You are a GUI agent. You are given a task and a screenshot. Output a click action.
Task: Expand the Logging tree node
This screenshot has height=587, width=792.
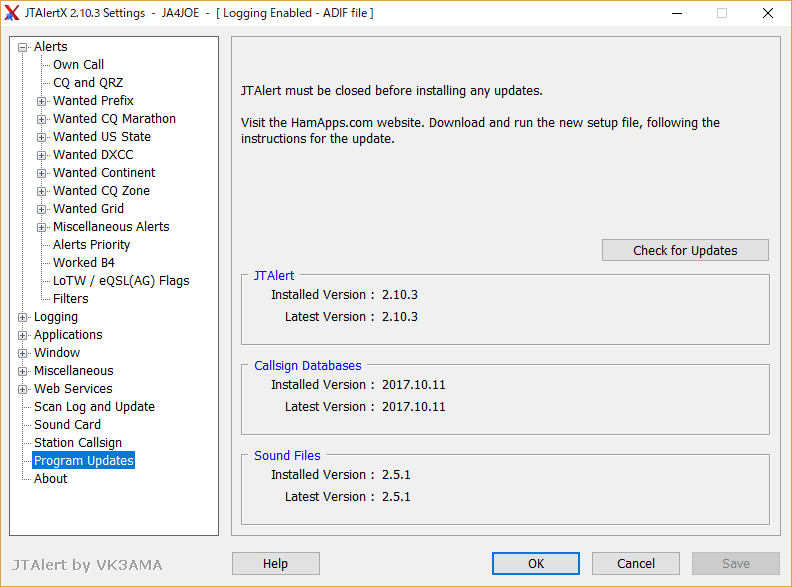pyautogui.click(x=22, y=317)
